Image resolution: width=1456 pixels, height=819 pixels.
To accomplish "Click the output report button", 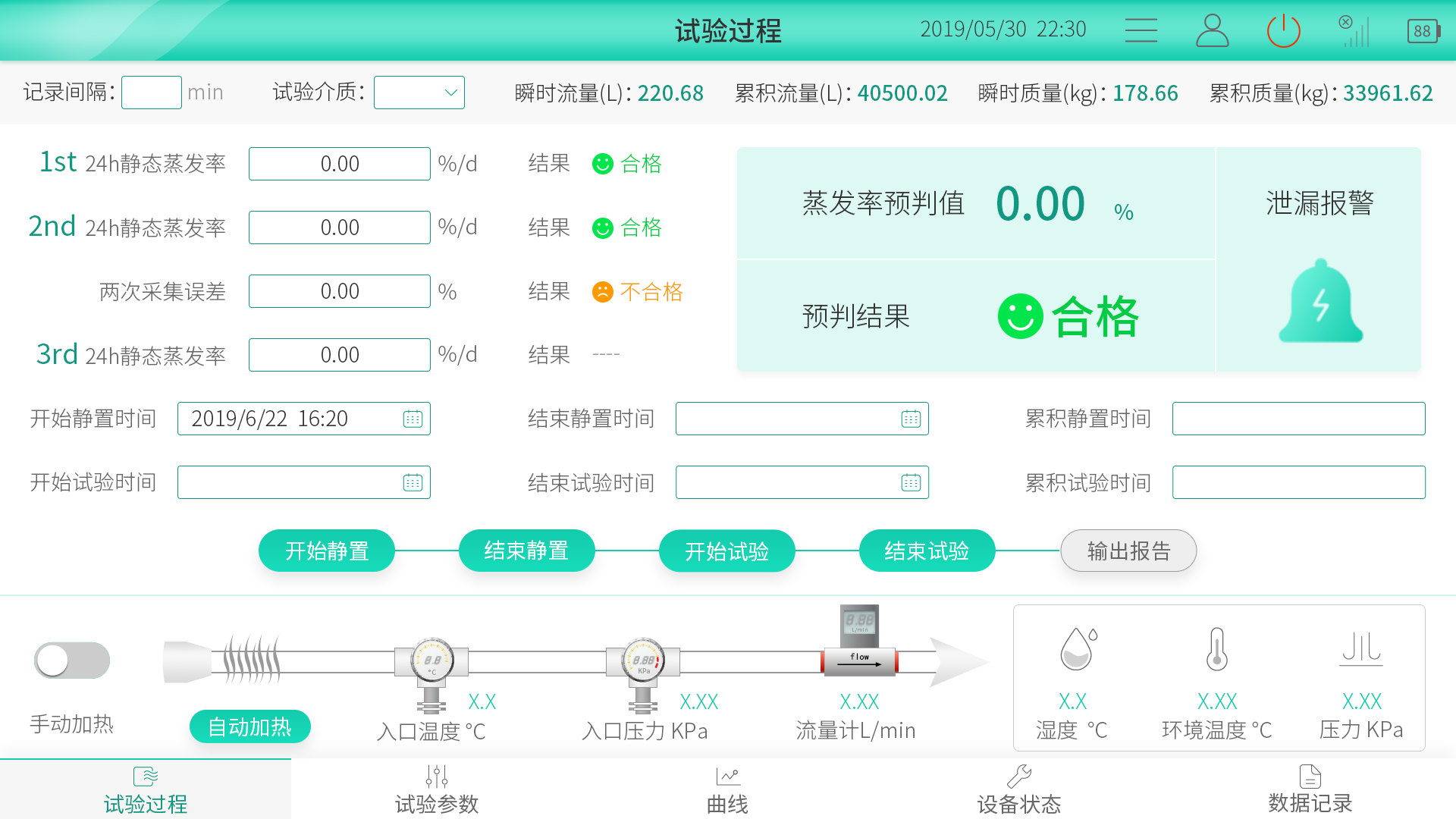I will pyautogui.click(x=1128, y=551).
